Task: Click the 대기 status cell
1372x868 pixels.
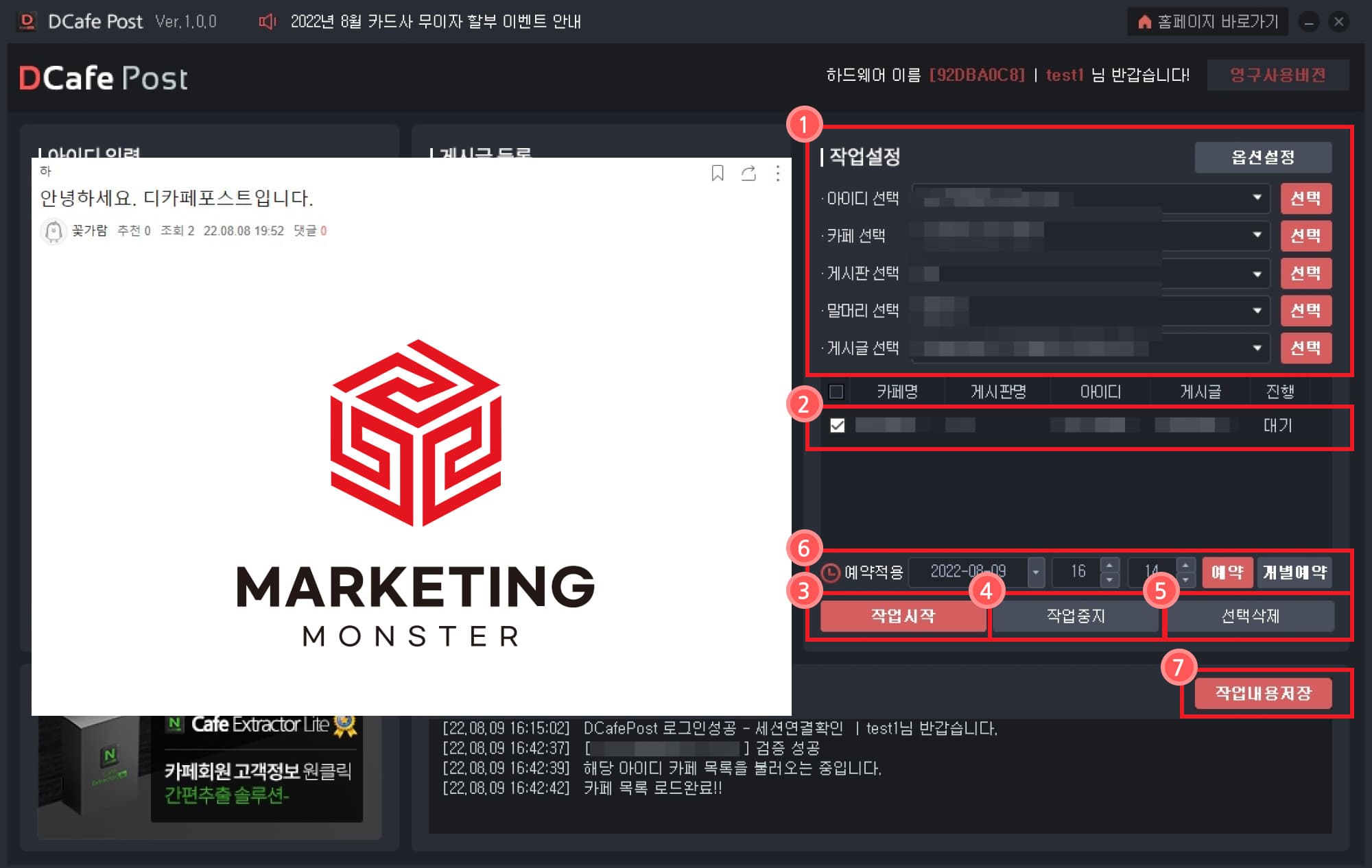Action: tap(1277, 425)
